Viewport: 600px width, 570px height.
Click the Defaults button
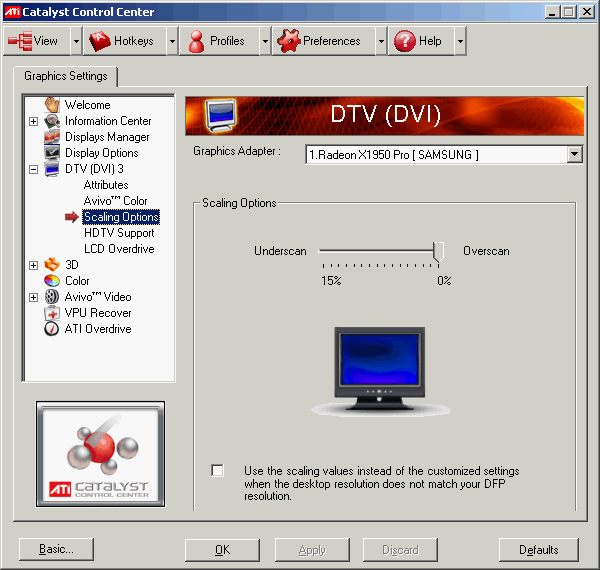click(539, 550)
